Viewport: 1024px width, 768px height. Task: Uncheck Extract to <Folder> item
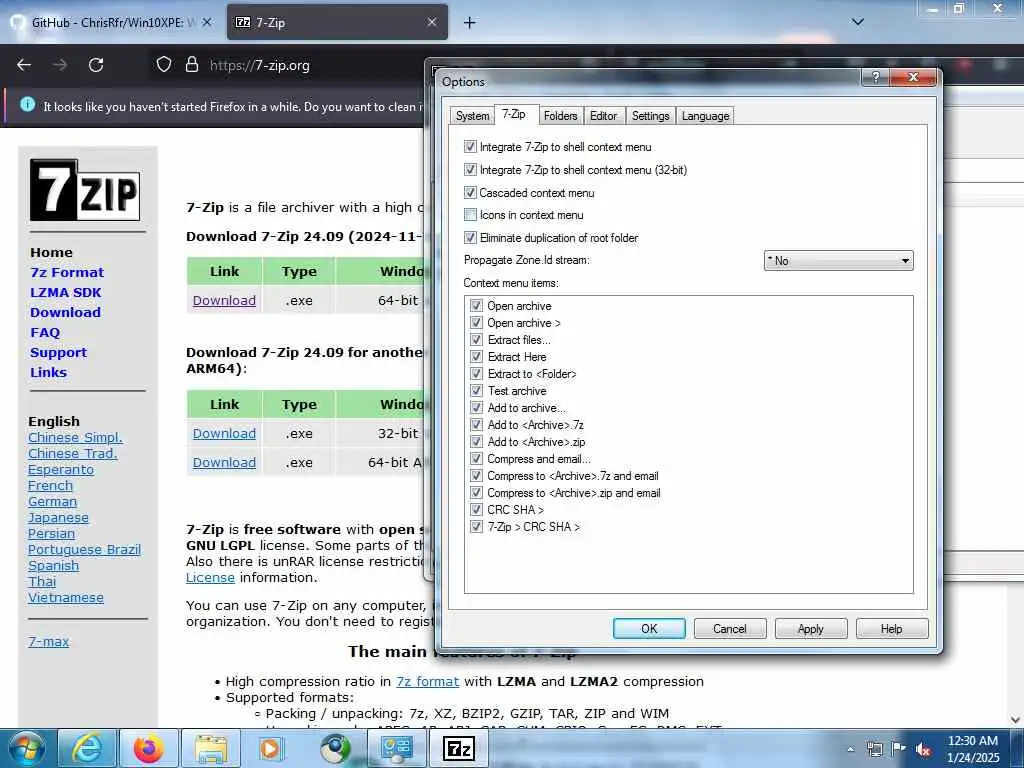click(x=477, y=374)
